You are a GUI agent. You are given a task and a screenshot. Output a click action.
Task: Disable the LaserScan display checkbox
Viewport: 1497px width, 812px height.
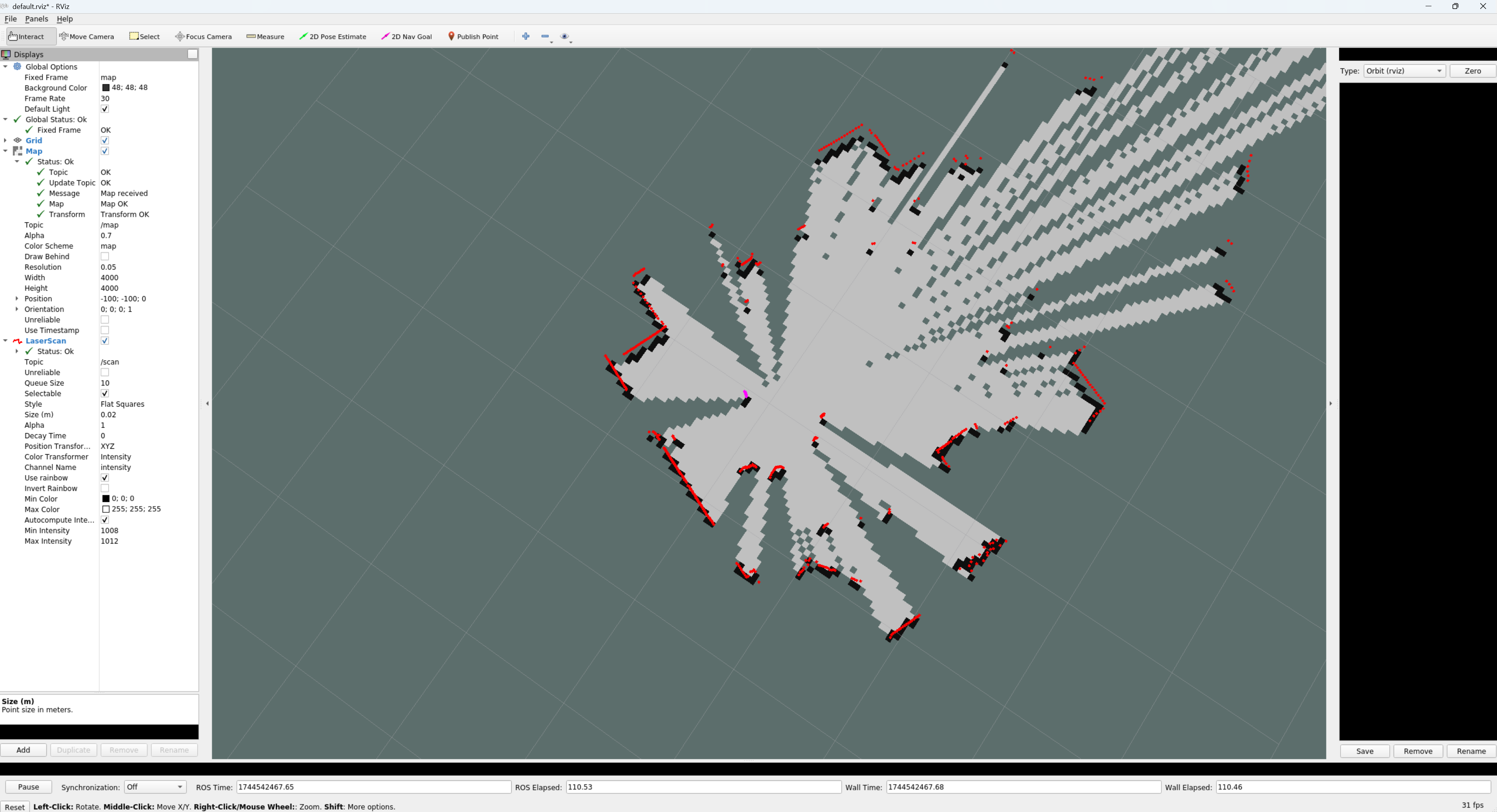[x=105, y=341]
